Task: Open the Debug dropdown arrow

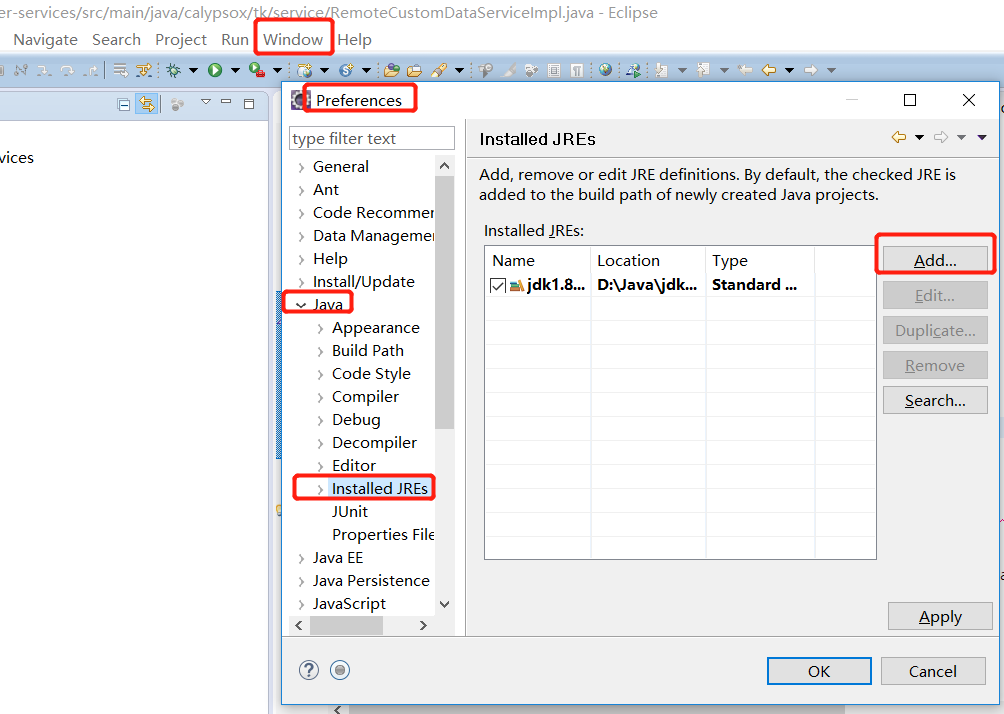Action: (193, 70)
